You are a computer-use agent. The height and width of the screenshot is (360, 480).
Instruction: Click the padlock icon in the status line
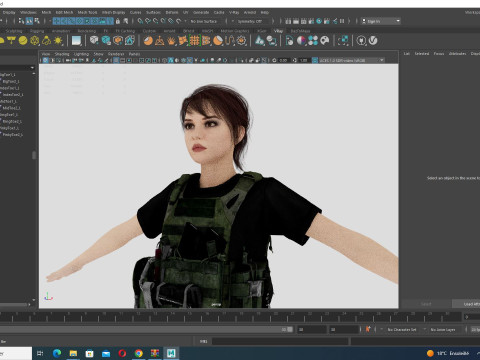(117, 21)
